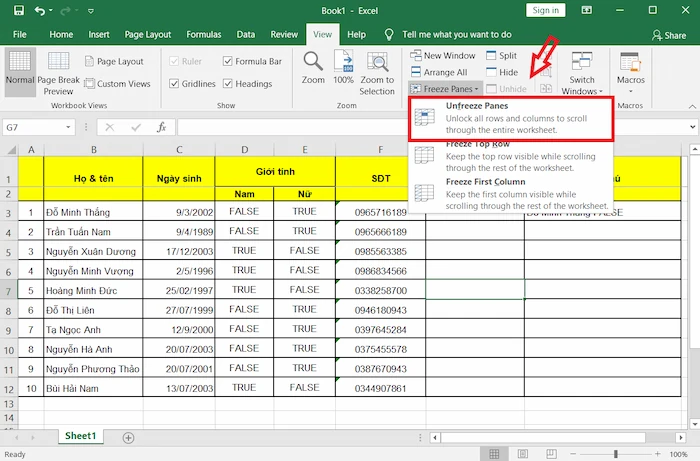700x461 pixels.
Task: Open the Zoom dialog
Action: click(313, 68)
